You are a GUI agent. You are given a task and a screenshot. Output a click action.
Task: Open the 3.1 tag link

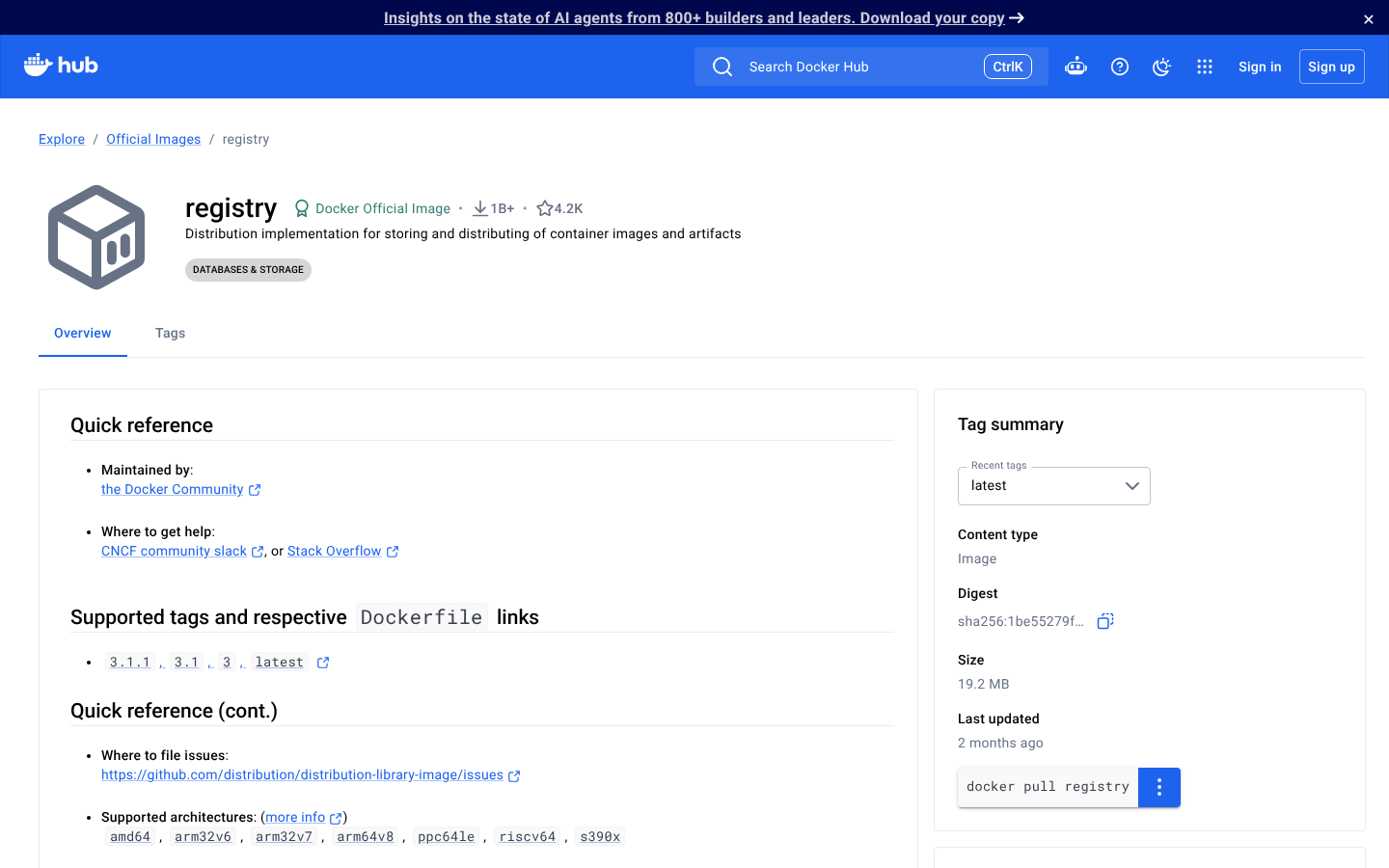(186, 663)
